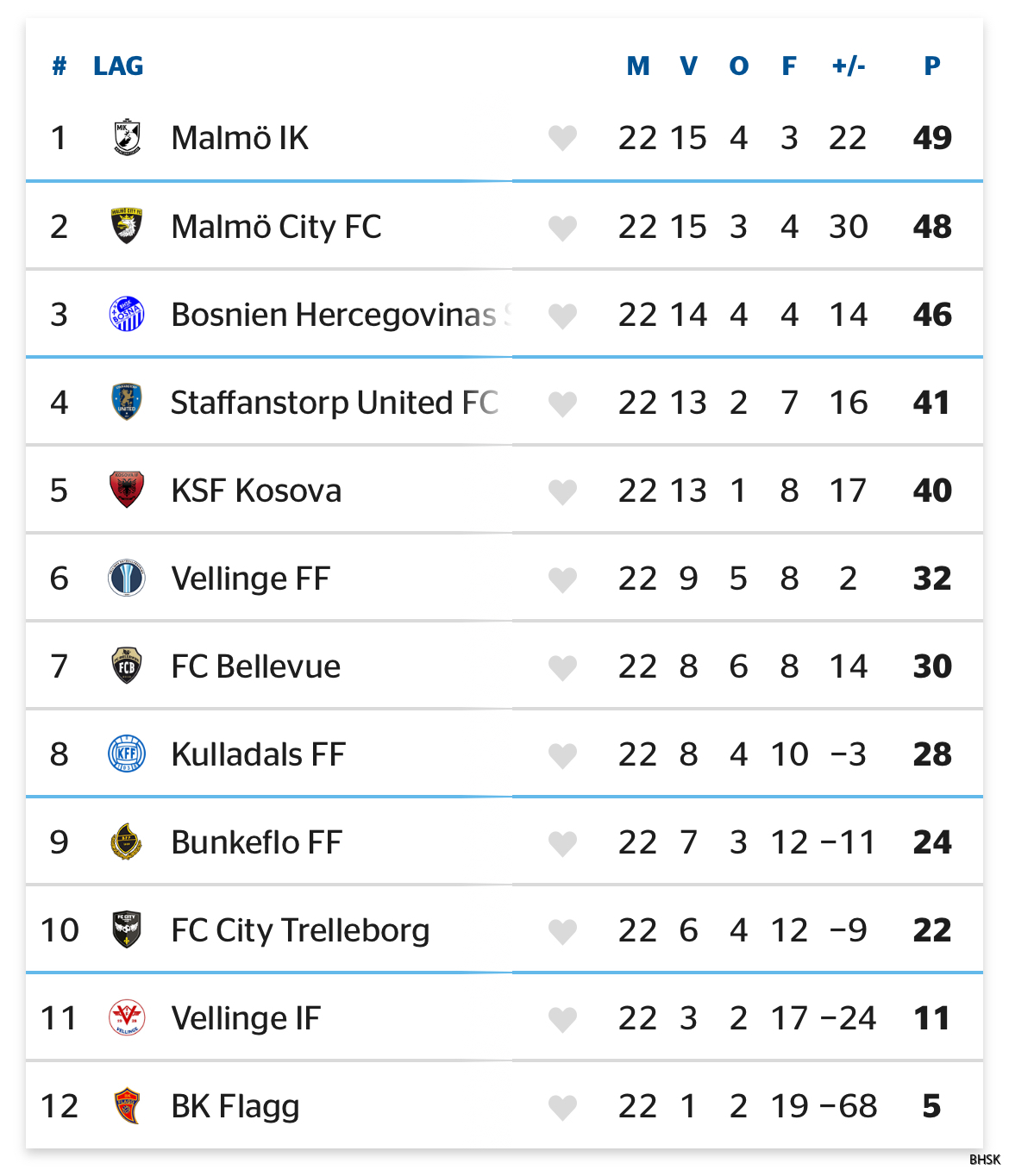Open the Kulladals FF team link

coord(259,754)
